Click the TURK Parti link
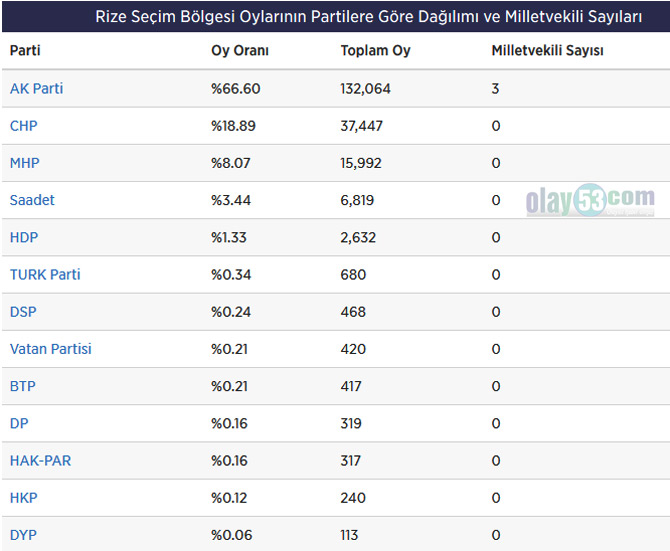 (x=45, y=275)
